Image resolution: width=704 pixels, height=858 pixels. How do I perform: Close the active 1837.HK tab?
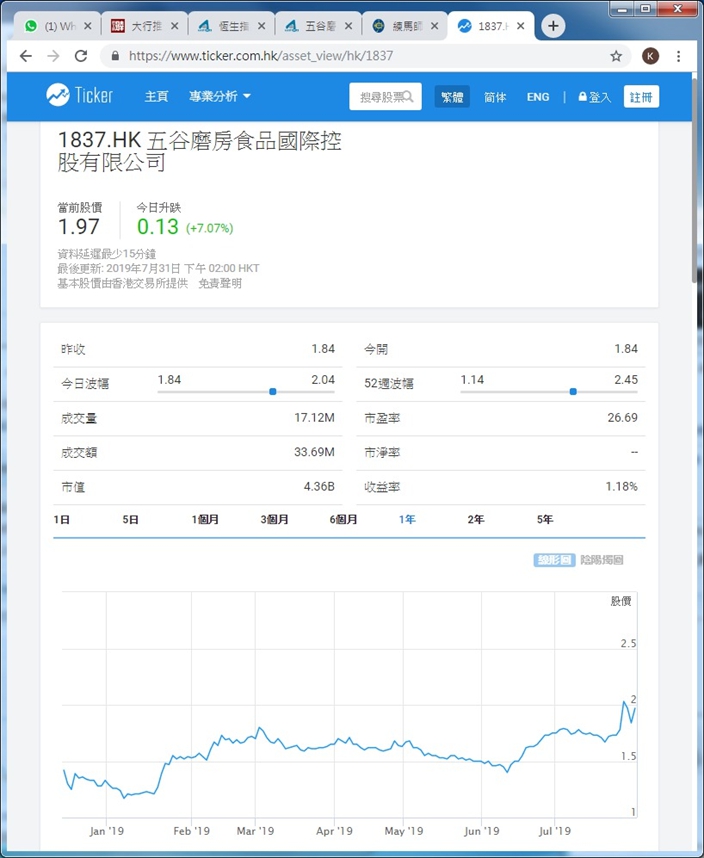pos(521,26)
